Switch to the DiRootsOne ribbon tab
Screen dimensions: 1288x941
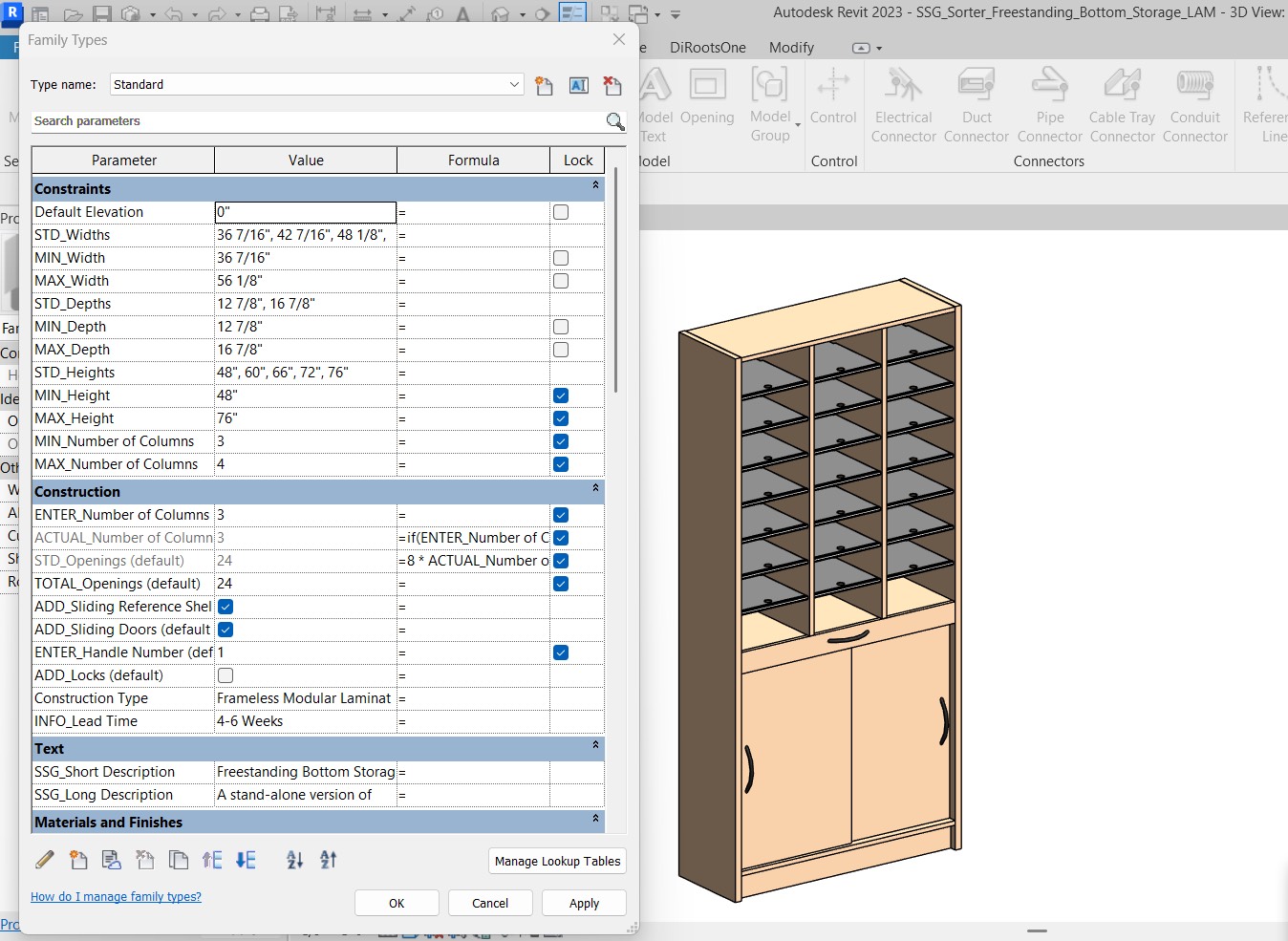pos(707,48)
